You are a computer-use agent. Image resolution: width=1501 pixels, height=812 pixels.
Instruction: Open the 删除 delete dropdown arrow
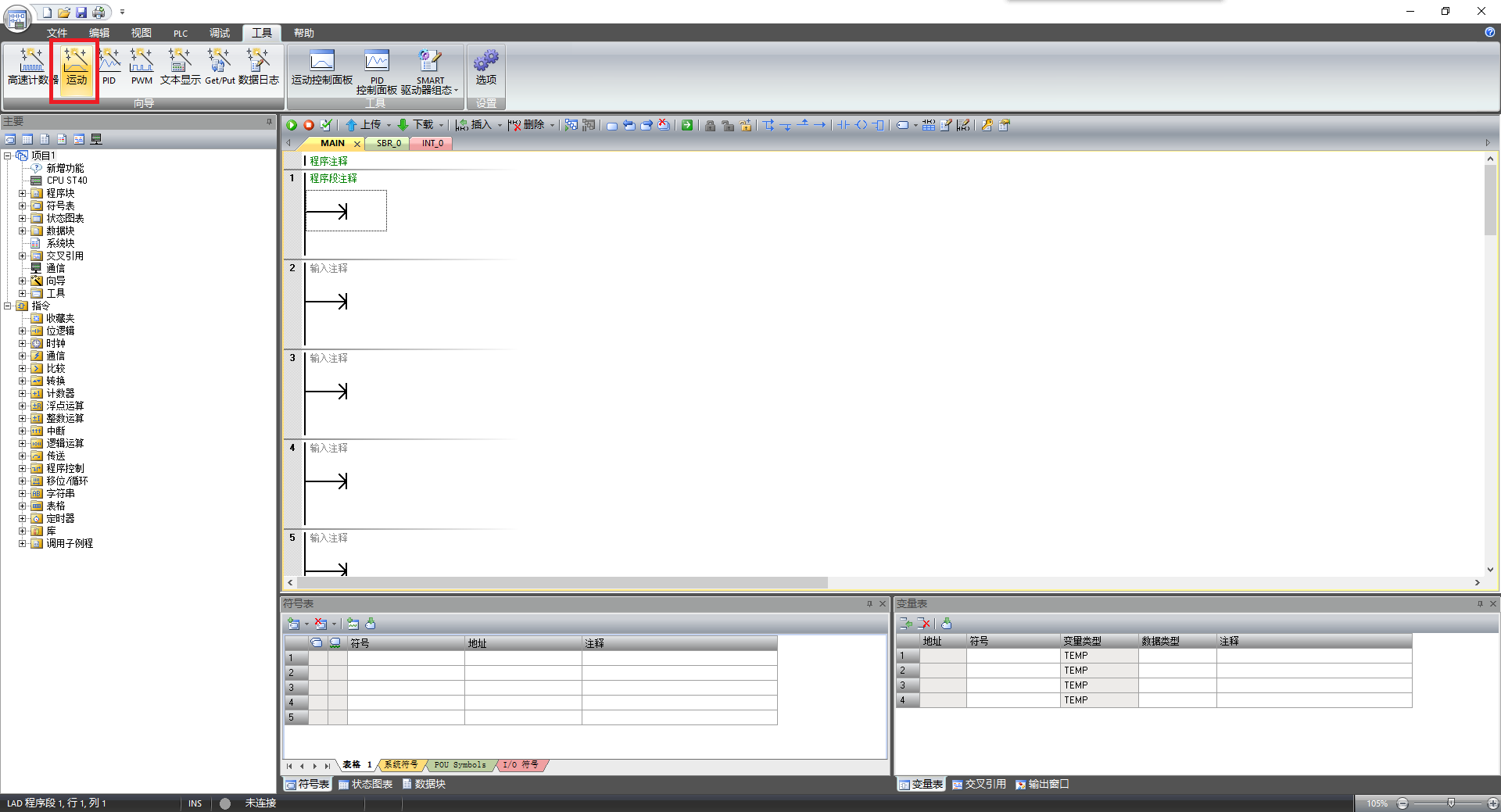click(x=552, y=125)
